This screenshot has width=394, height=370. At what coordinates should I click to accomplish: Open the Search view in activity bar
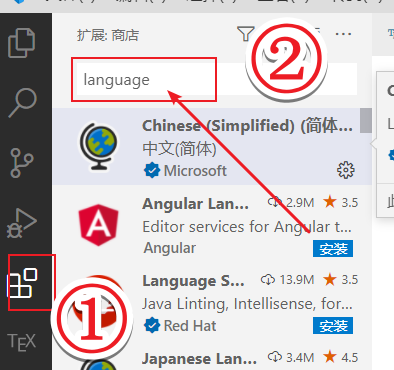[x=22, y=102]
